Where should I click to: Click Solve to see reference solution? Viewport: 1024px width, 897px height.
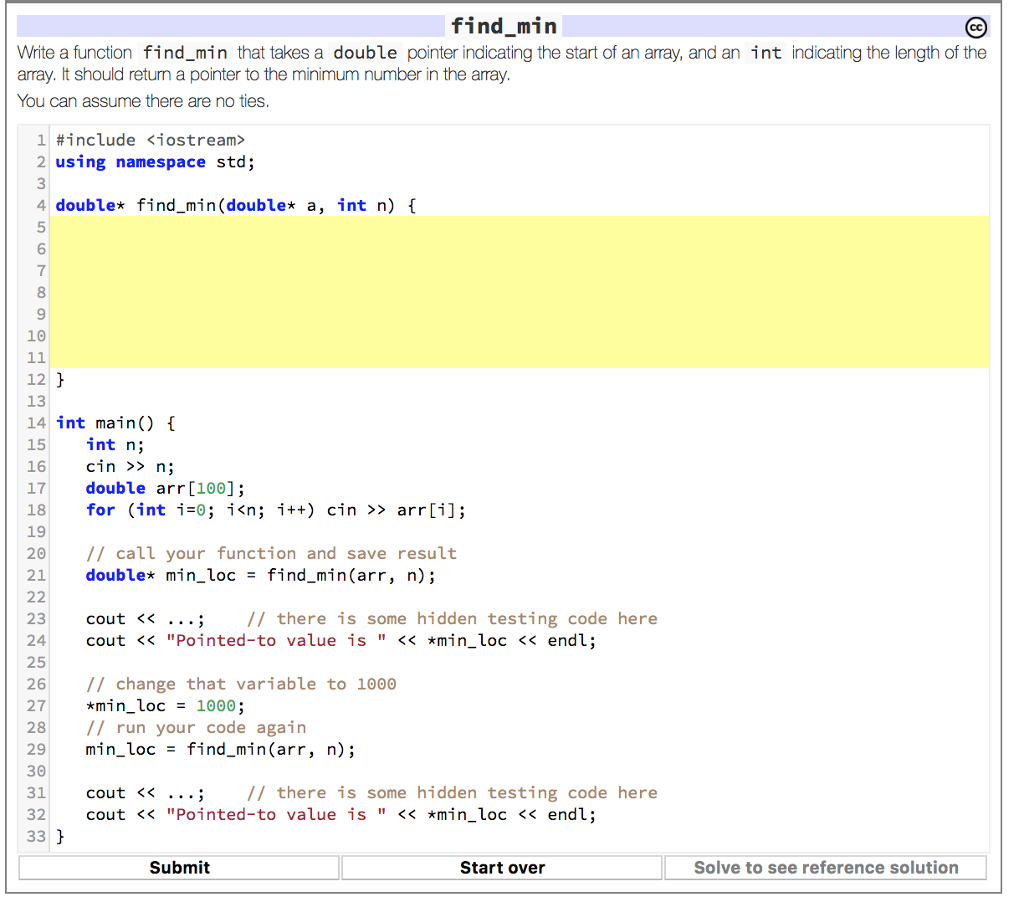(825, 867)
